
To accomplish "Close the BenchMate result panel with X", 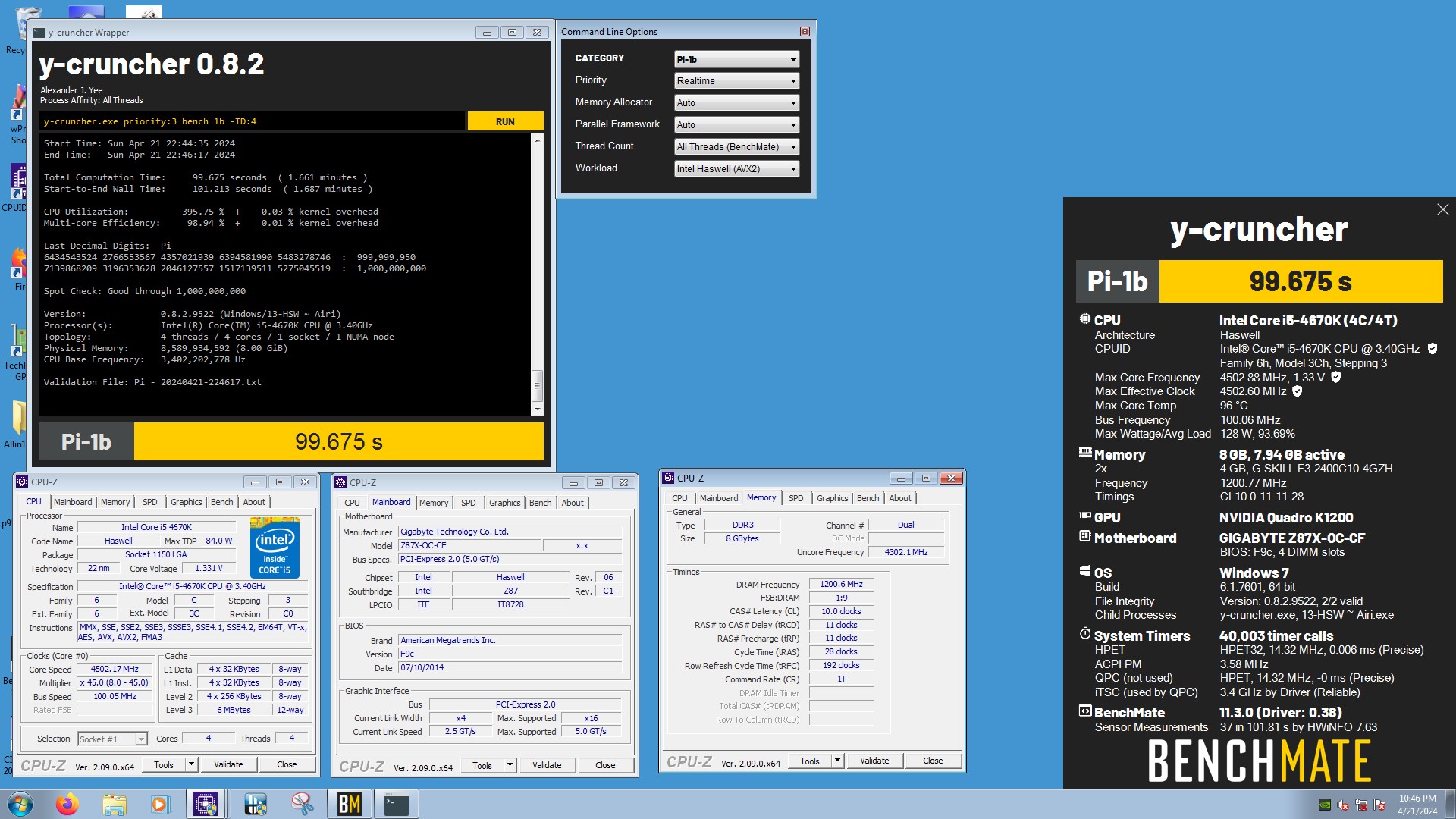I will pos(1442,209).
